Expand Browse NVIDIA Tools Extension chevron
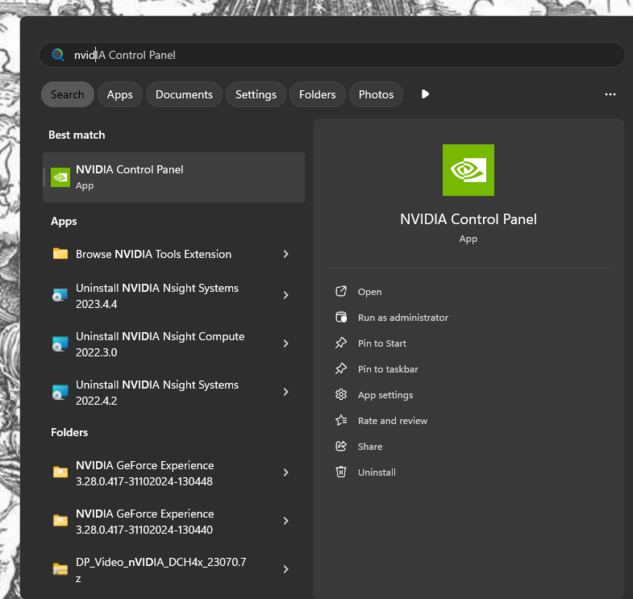The image size is (633, 599). [x=285, y=254]
